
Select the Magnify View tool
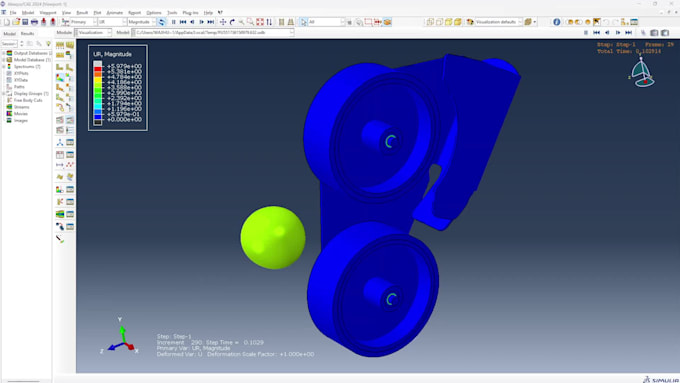coord(241,22)
